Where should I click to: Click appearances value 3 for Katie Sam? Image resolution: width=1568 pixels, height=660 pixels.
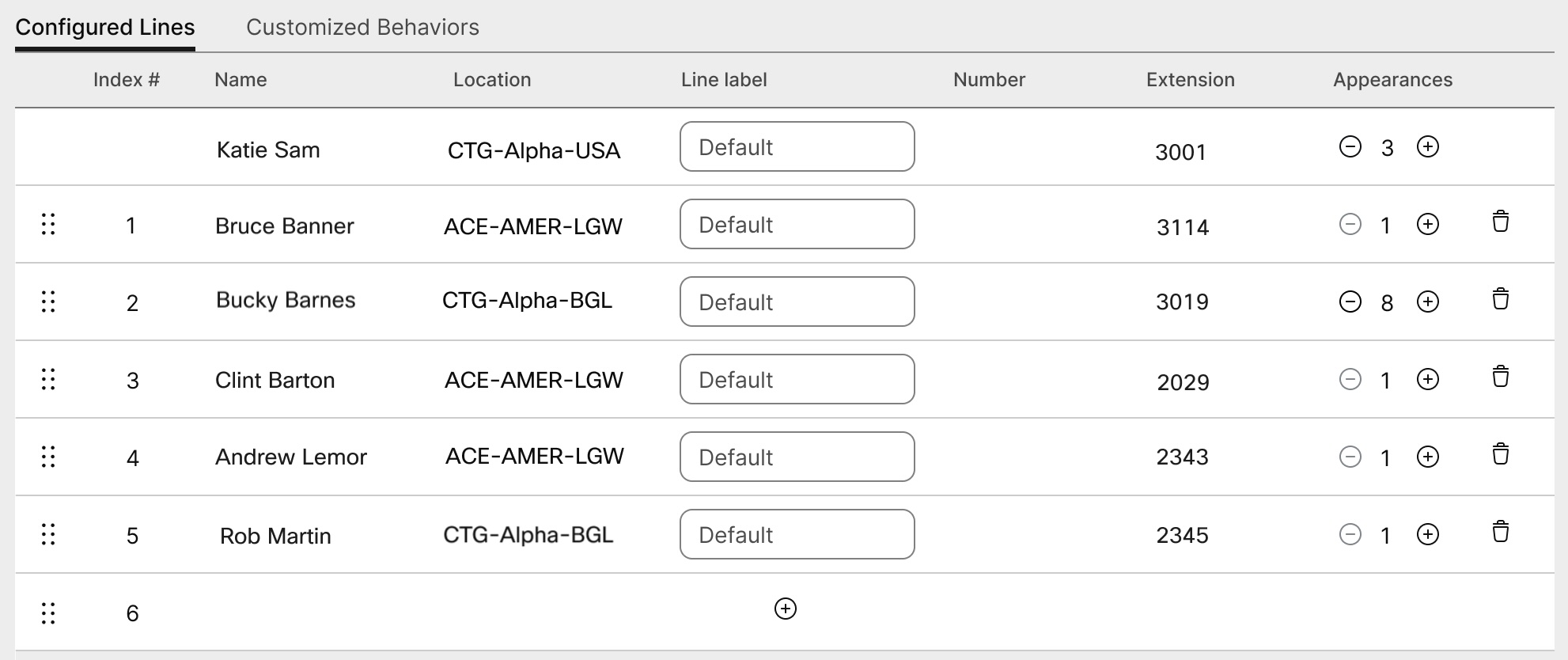pos(1387,149)
